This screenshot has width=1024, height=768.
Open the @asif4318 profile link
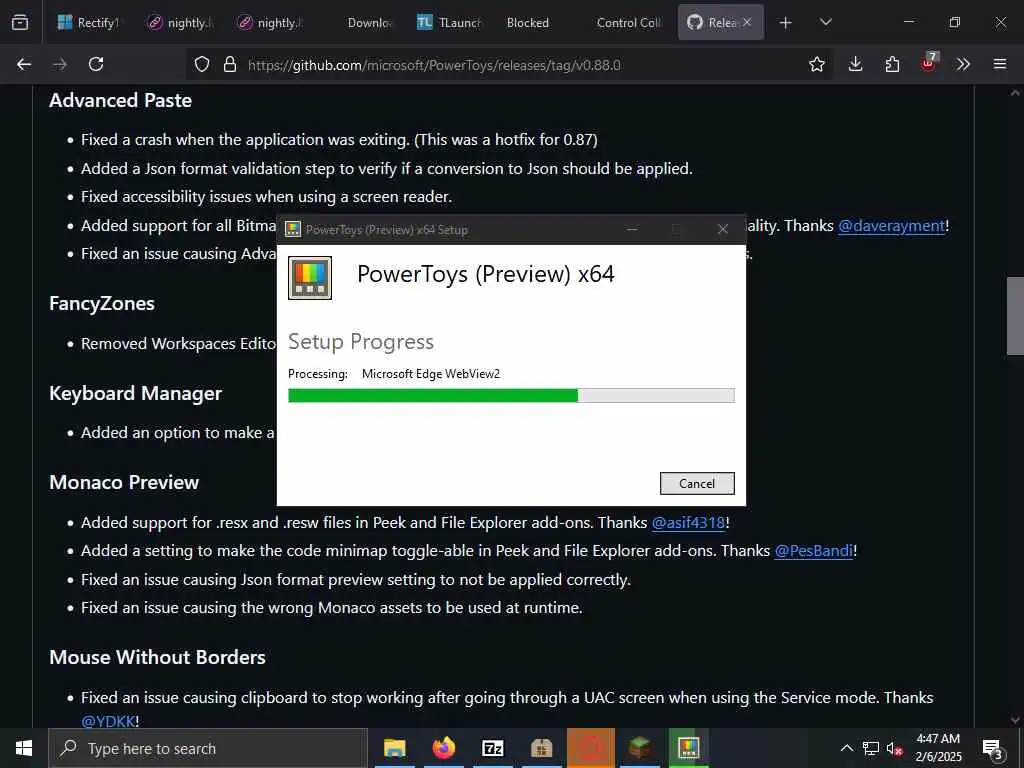[688, 523]
